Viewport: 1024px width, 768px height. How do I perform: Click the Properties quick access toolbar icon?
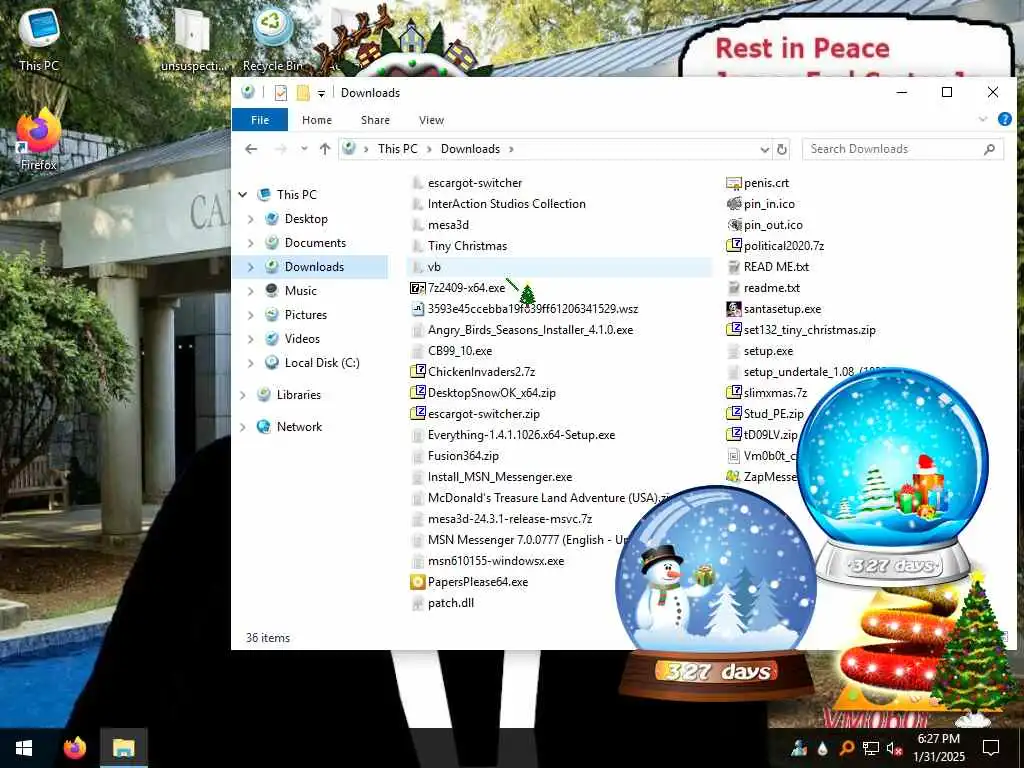click(x=281, y=93)
